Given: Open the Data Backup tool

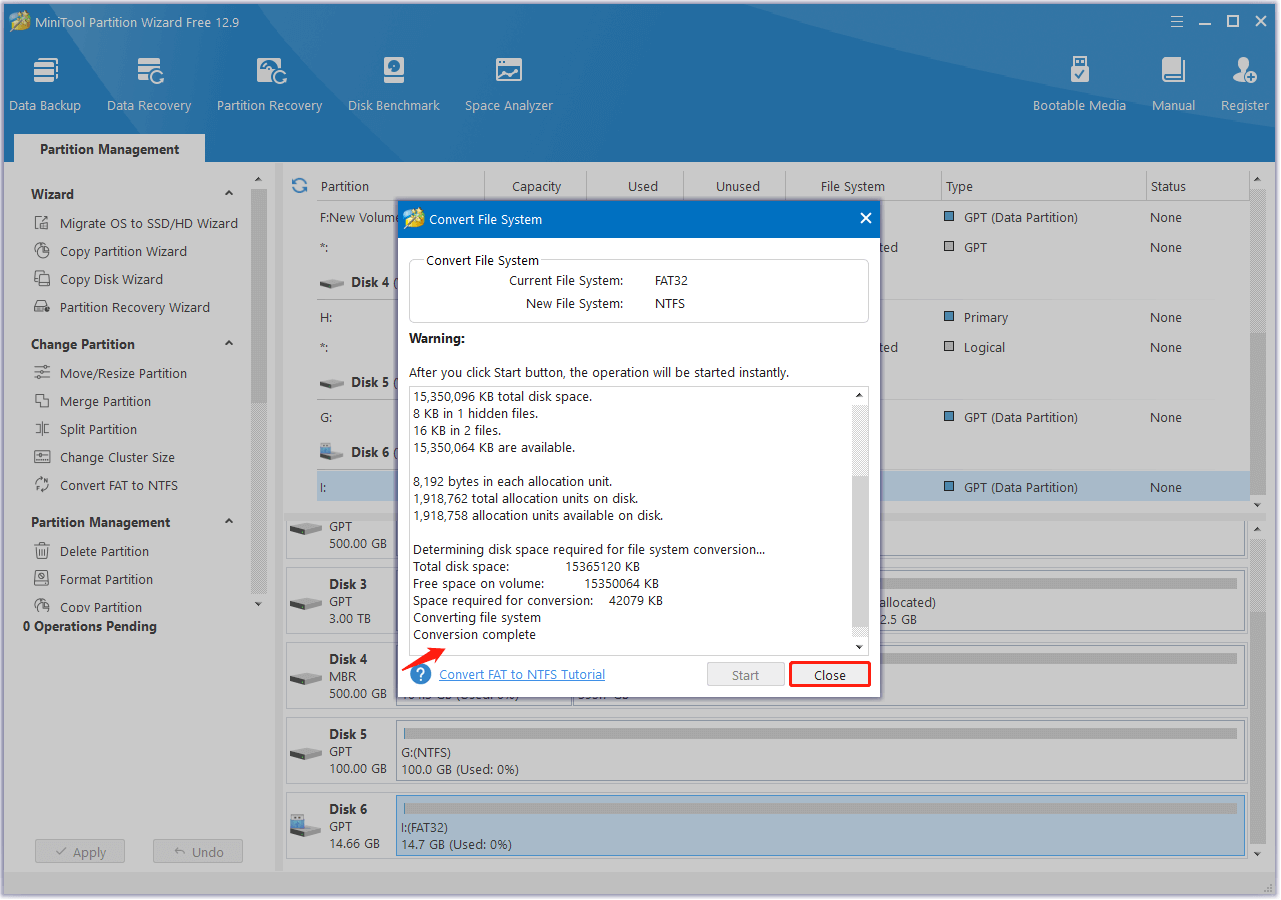Looking at the screenshot, I should pyautogui.click(x=45, y=85).
